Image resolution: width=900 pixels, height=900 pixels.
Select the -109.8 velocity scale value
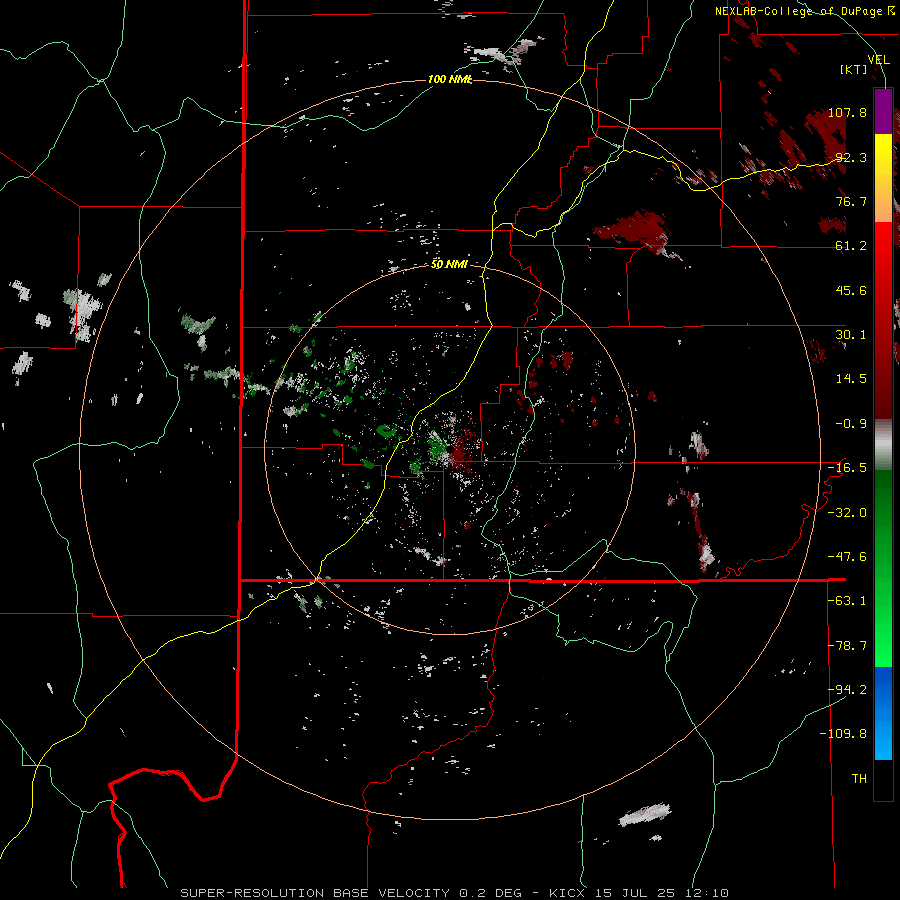843,734
